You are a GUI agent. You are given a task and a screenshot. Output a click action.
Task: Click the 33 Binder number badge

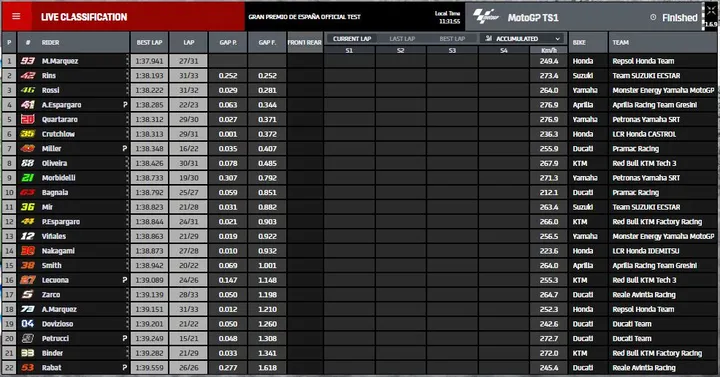click(x=28, y=353)
